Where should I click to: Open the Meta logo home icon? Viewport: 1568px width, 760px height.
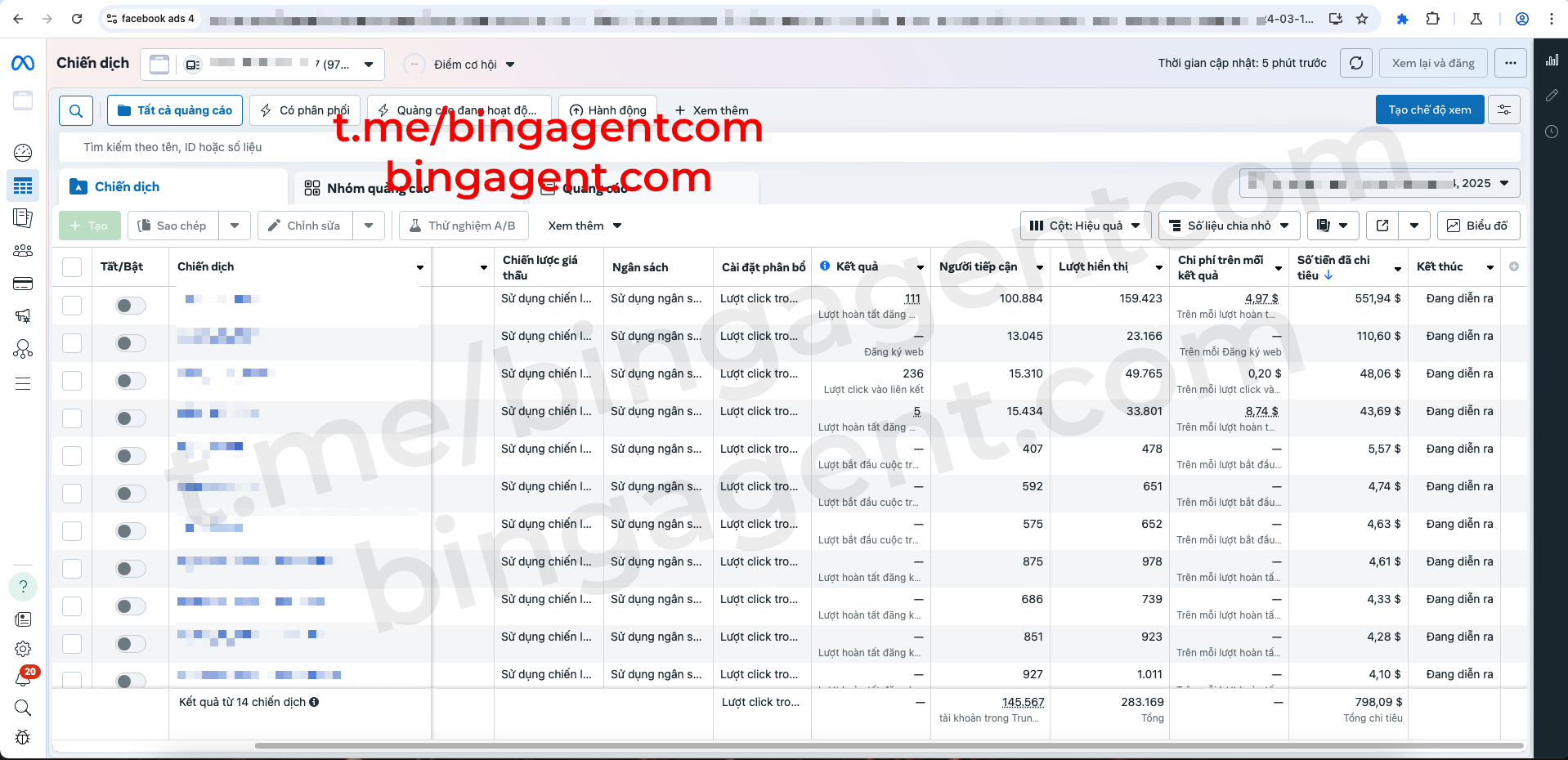pyautogui.click(x=23, y=63)
